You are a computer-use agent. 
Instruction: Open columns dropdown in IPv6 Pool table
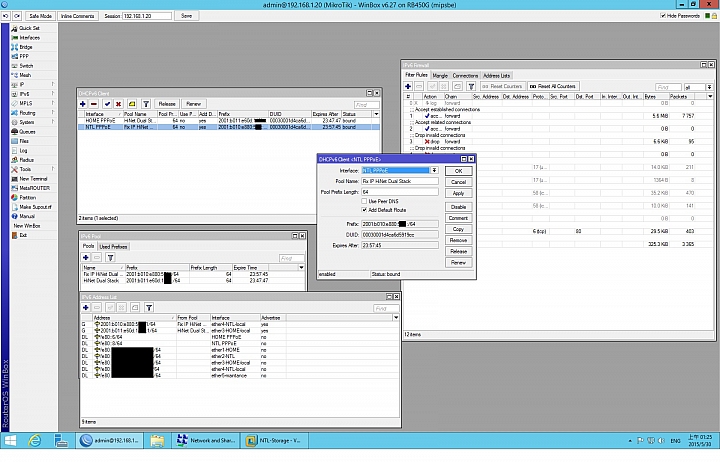[301, 267]
